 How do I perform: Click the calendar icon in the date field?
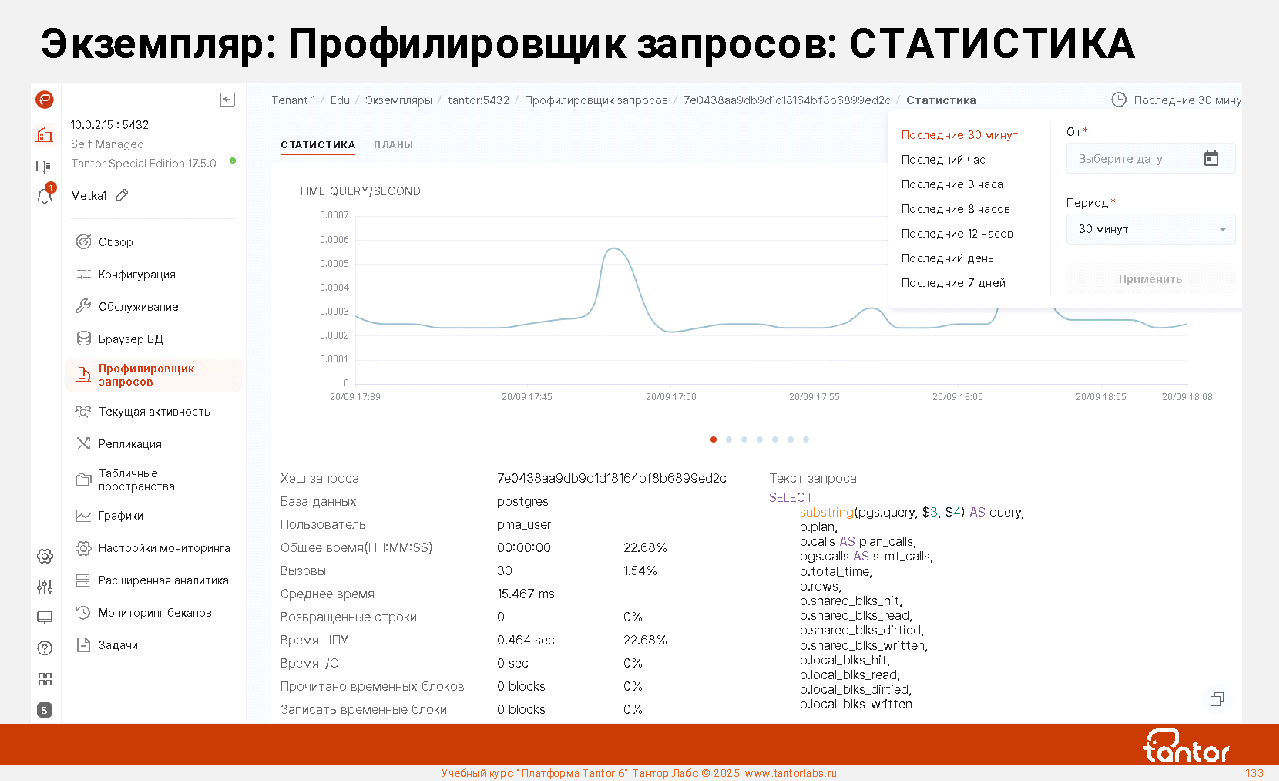tap(1211, 158)
